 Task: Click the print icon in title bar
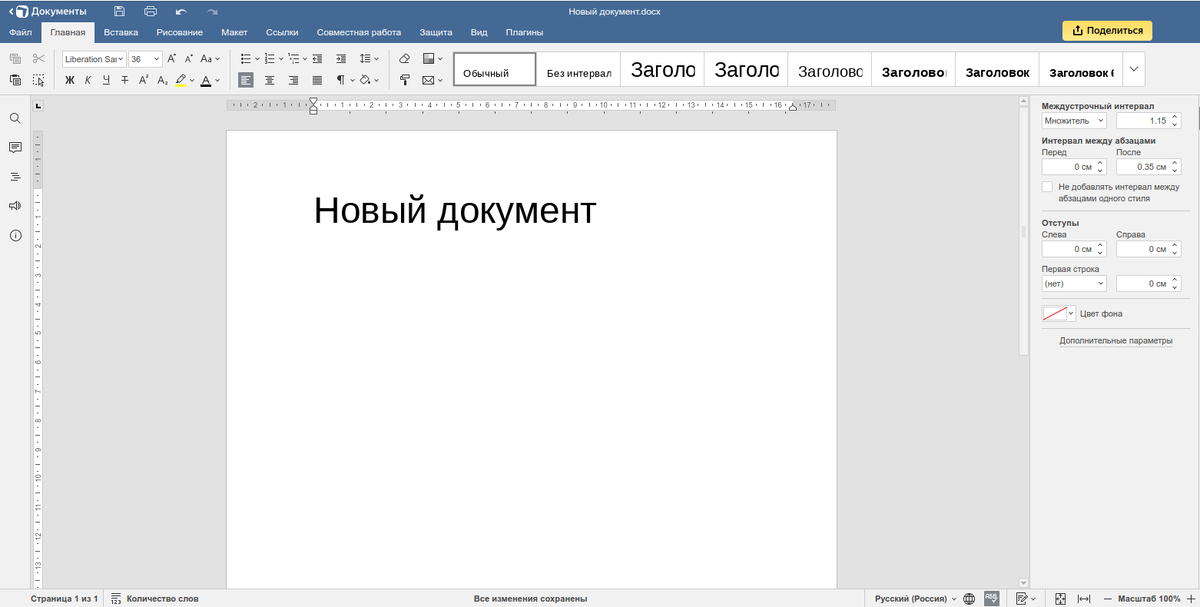(x=150, y=11)
